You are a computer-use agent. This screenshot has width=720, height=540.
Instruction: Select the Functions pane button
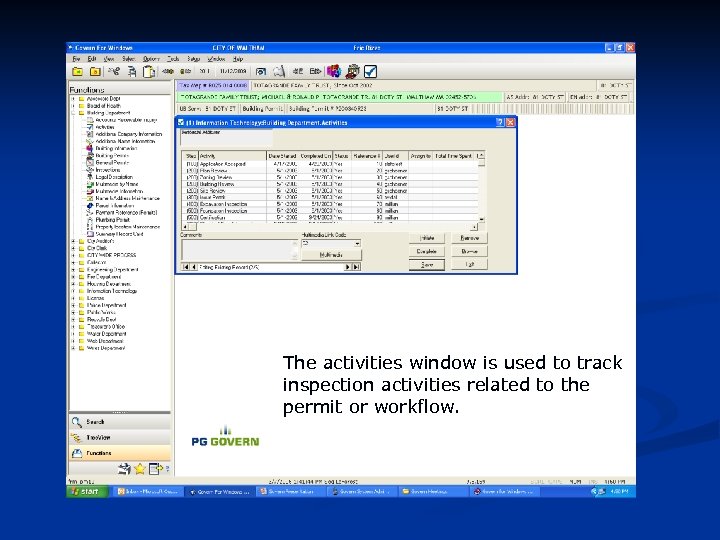pos(120,453)
